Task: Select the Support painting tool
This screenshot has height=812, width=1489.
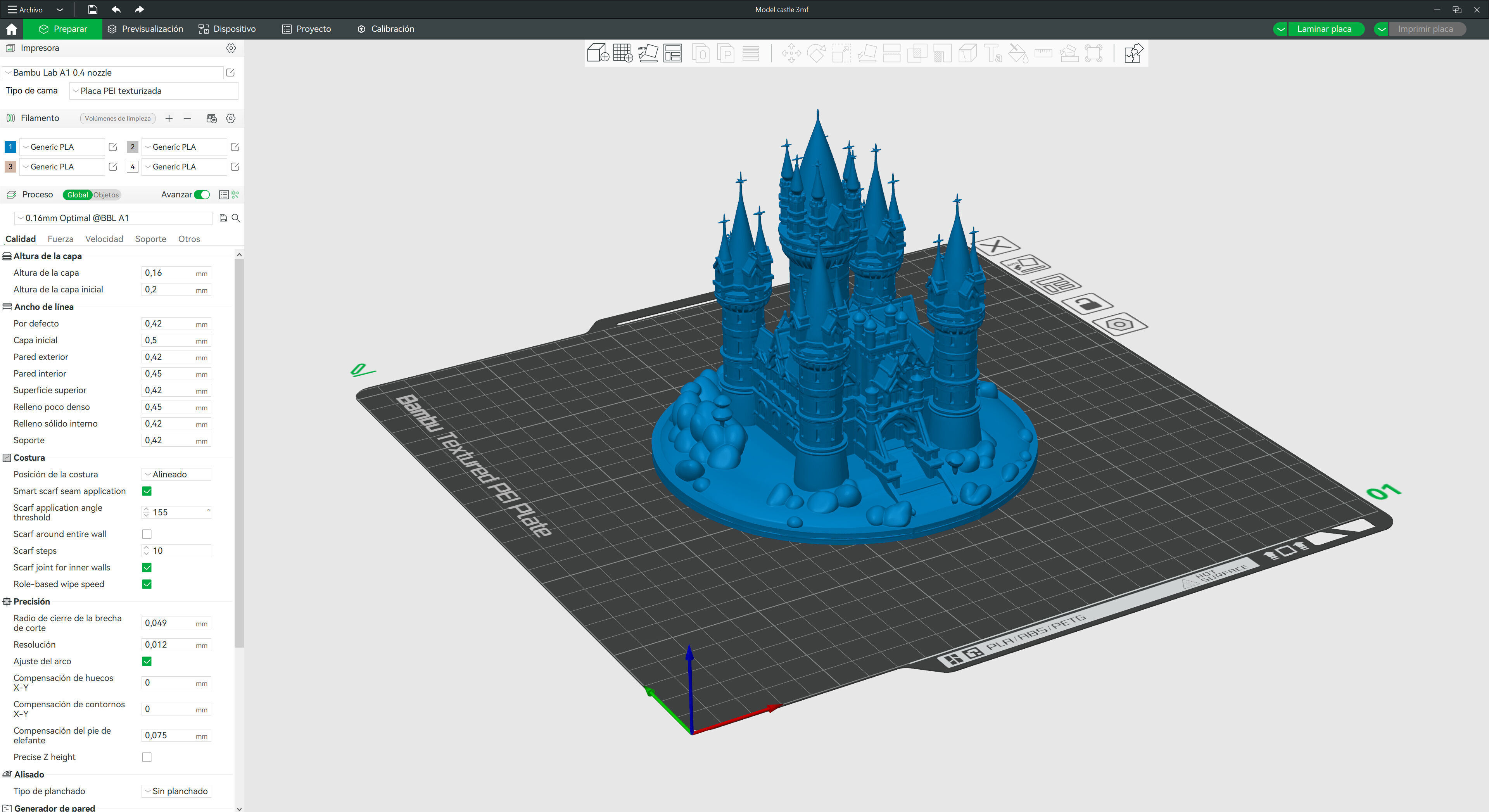Action: tap(942, 53)
